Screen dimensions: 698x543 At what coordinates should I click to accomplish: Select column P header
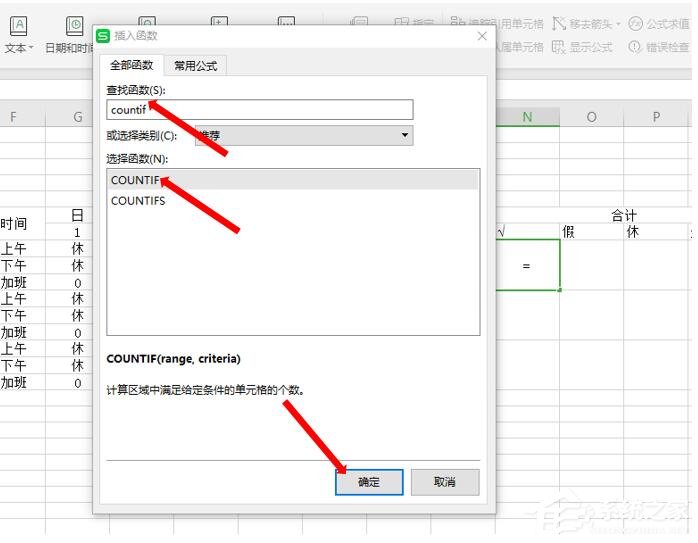[x=656, y=117]
